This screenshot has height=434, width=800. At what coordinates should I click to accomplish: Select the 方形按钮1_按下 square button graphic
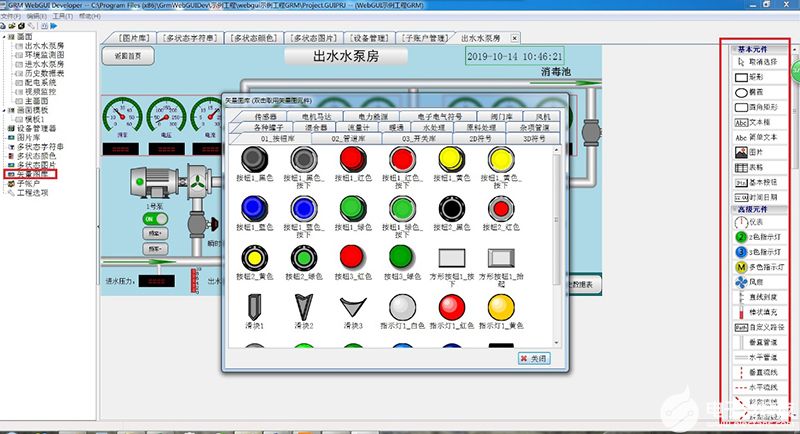point(452,258)
